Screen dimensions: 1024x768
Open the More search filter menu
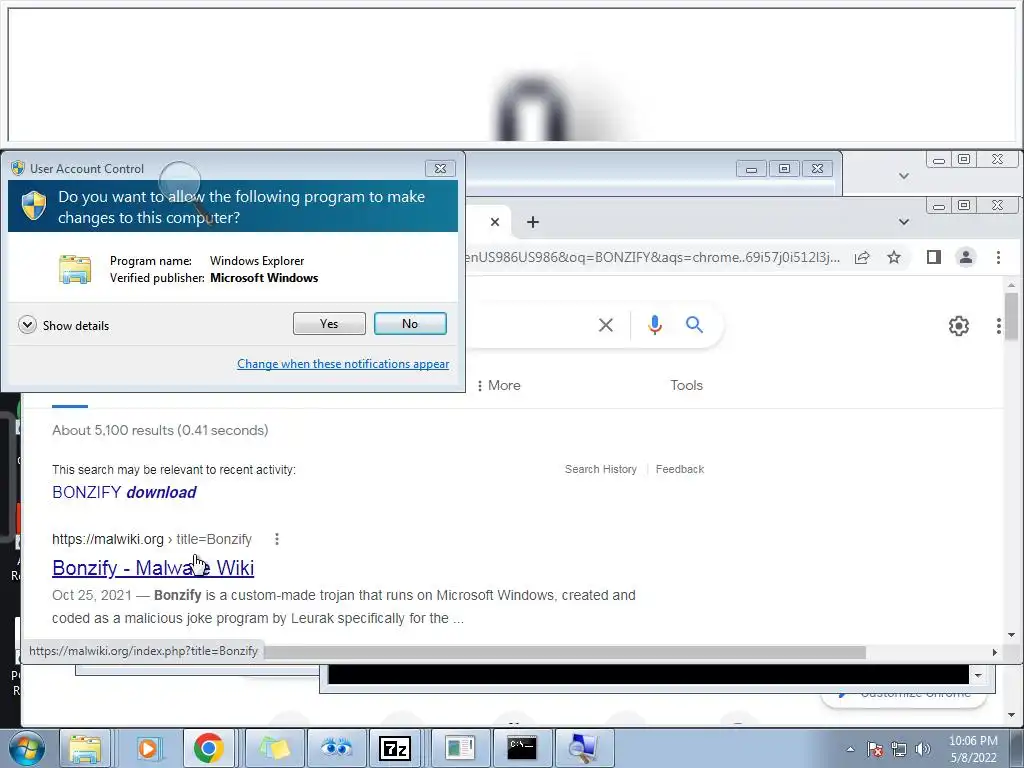tap(499, 385)
